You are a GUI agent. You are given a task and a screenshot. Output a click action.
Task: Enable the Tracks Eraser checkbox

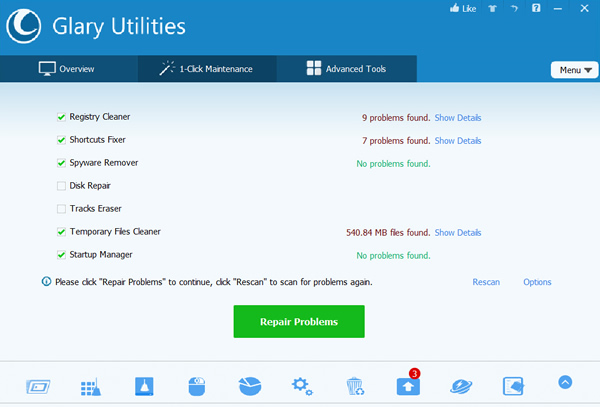coord(61,209)
